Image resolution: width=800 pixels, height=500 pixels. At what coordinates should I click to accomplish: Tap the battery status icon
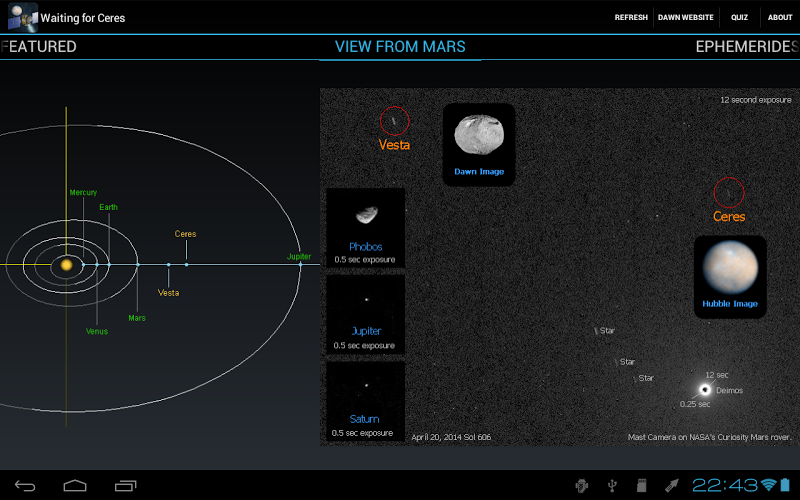(785, 485)
